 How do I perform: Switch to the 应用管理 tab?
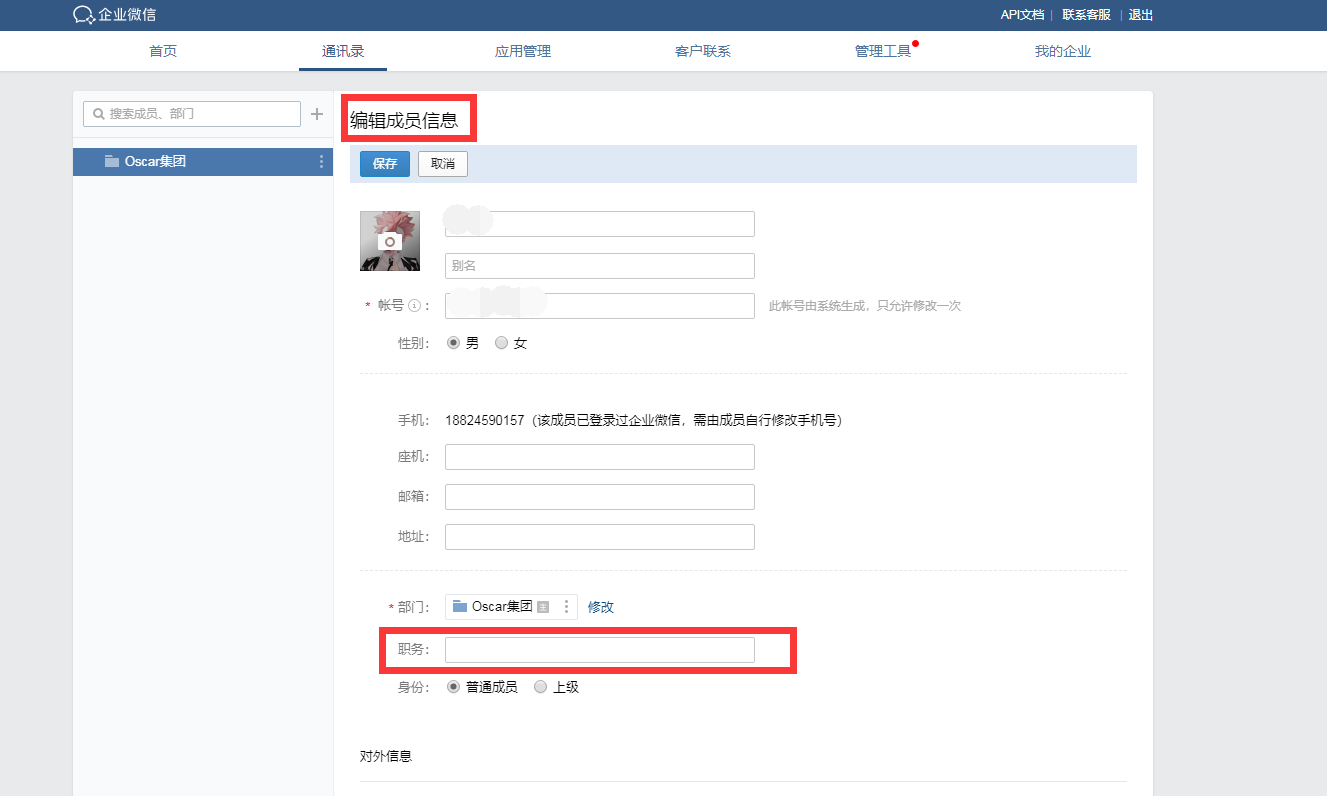(523, 51)
